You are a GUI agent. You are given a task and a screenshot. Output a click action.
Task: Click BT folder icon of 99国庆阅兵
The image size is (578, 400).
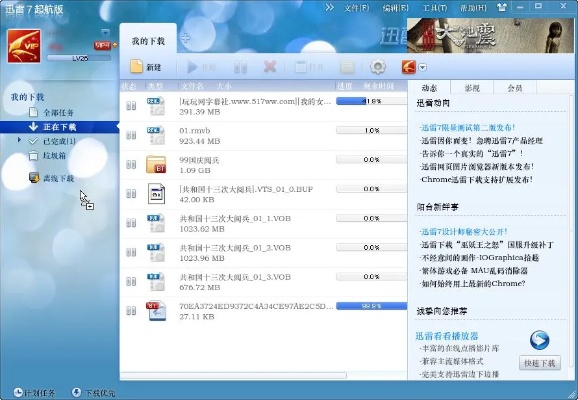click(156, 164)
